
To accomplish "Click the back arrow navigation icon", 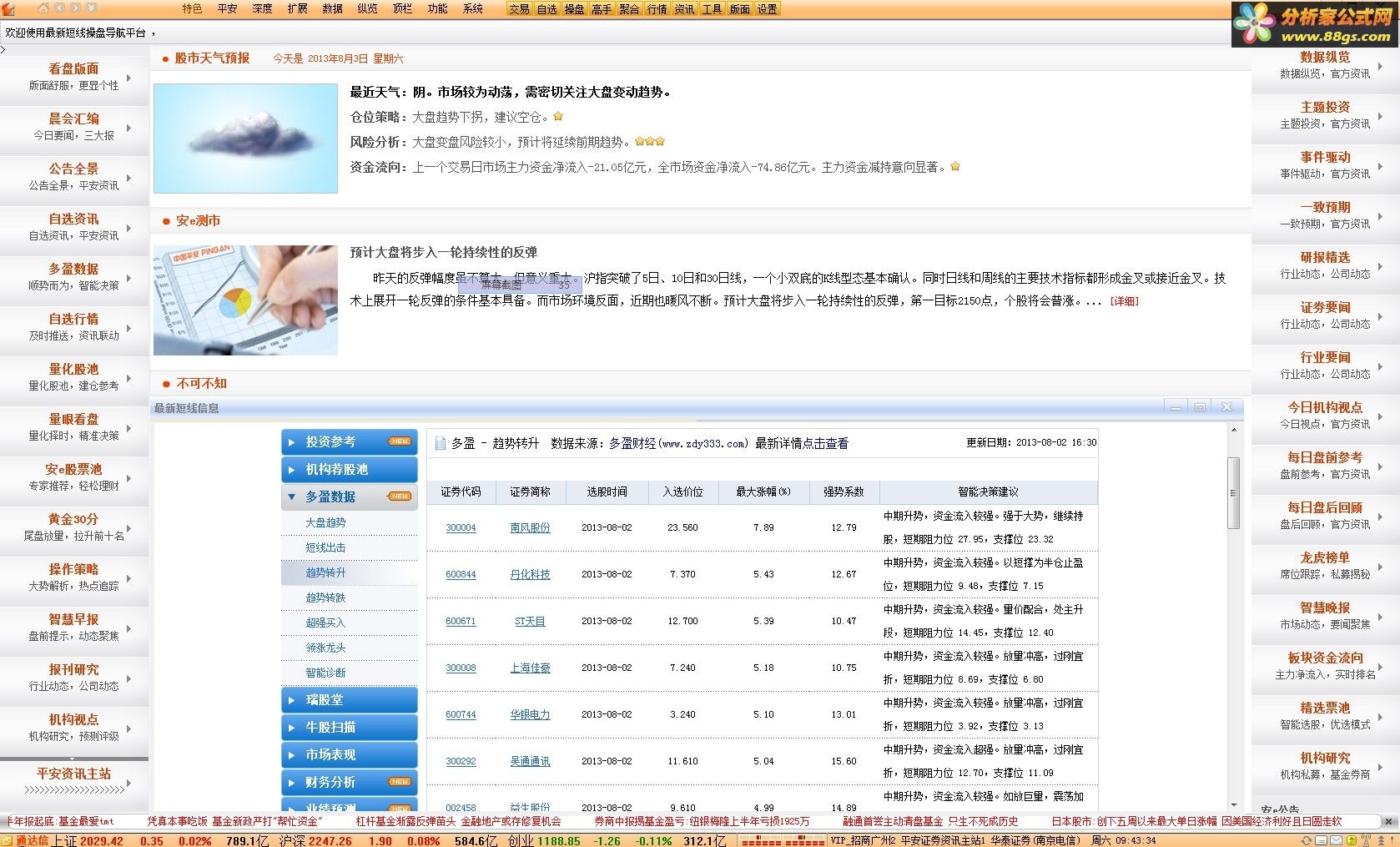I will click(x=60, y=8).
